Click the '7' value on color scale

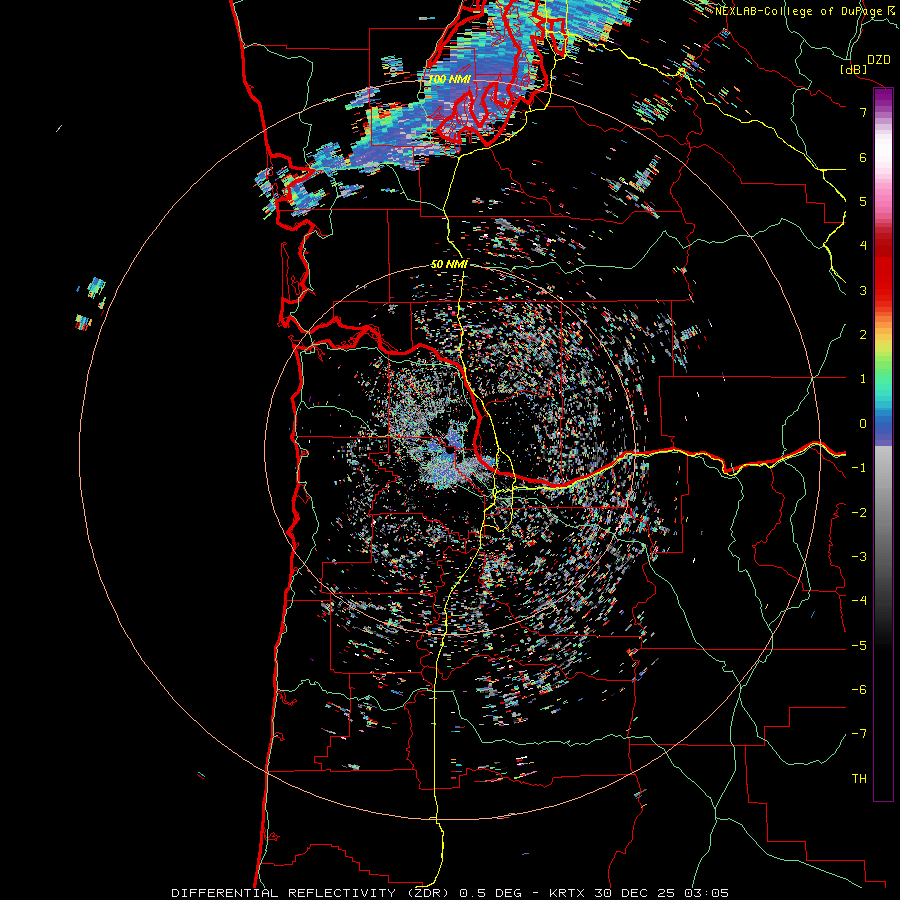click(863, 112)
